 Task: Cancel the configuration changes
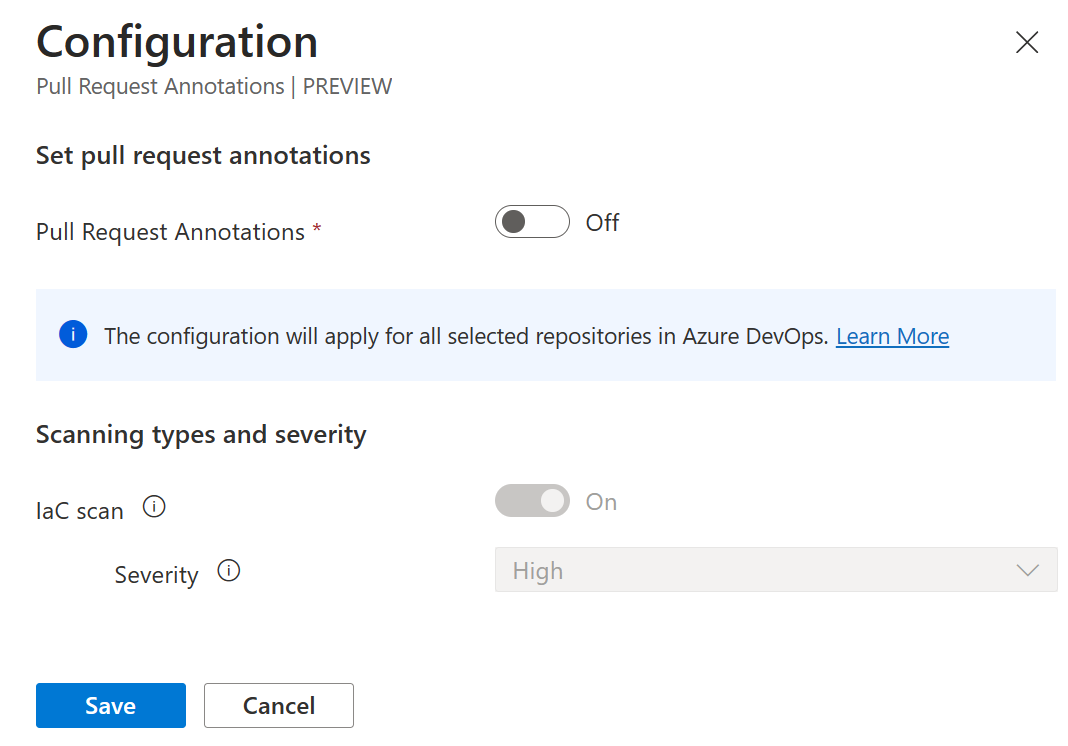point(279,705)
